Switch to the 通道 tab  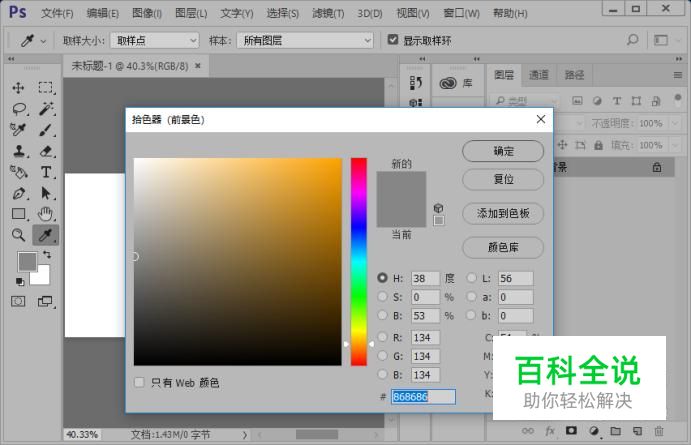tap(539, 75)
